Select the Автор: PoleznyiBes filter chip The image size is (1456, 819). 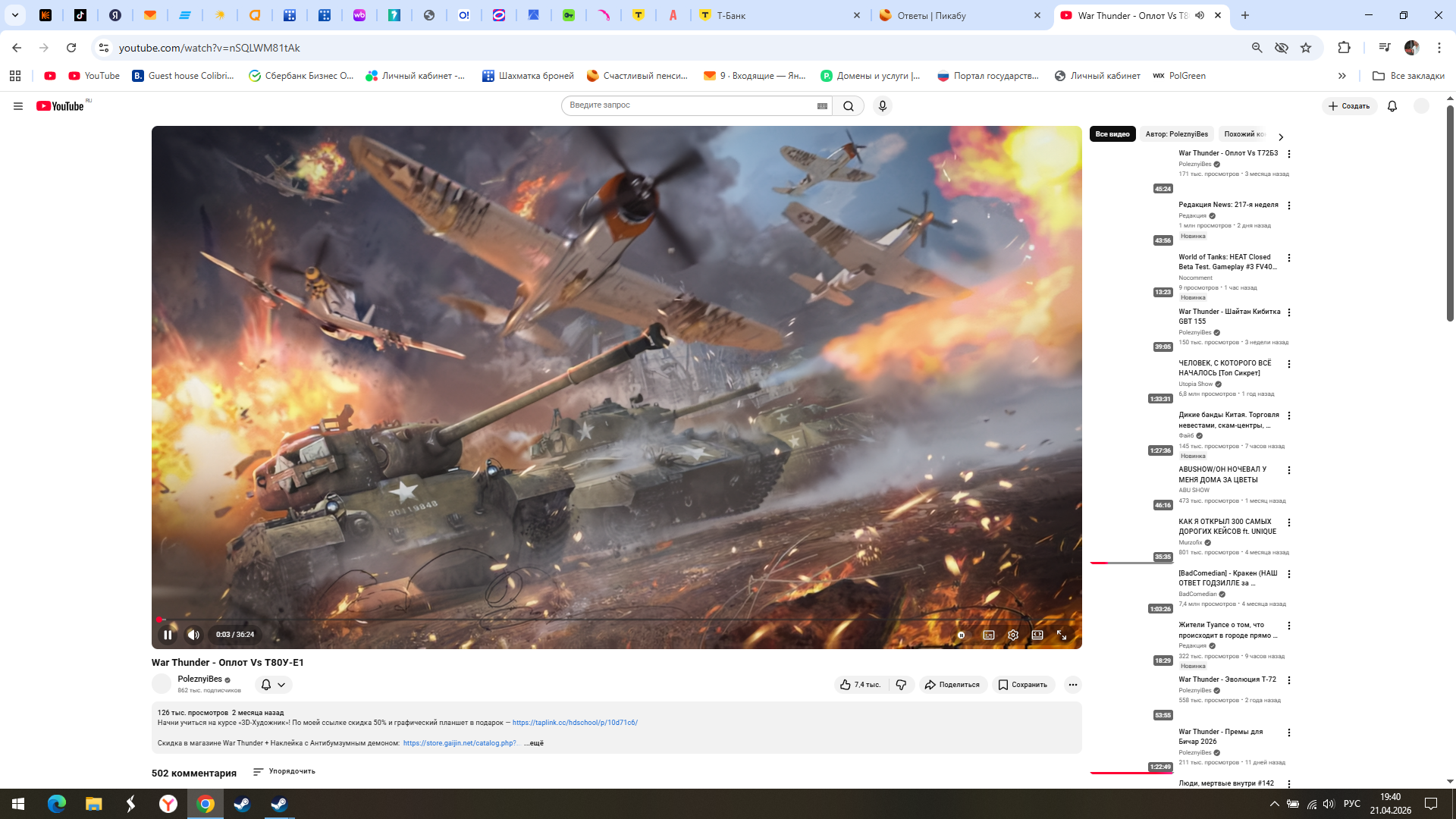(1177, 134)
